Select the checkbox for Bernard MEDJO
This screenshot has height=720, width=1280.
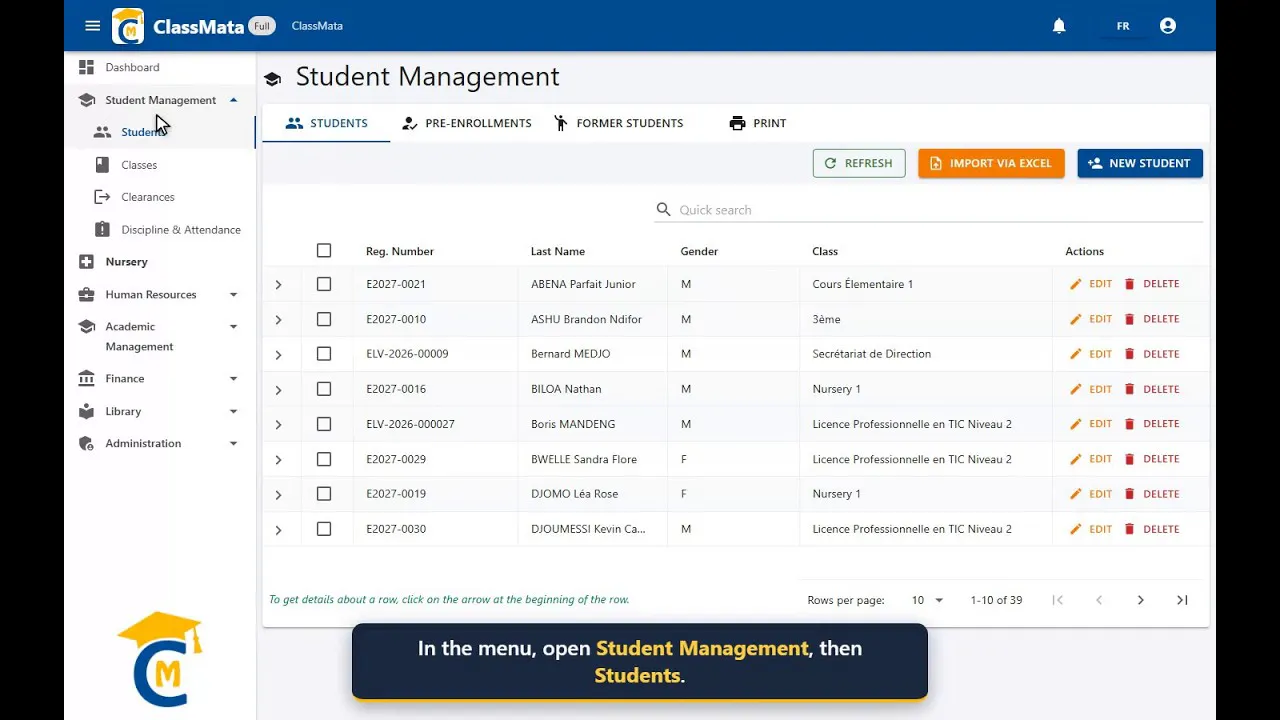(x=324, y=354)
